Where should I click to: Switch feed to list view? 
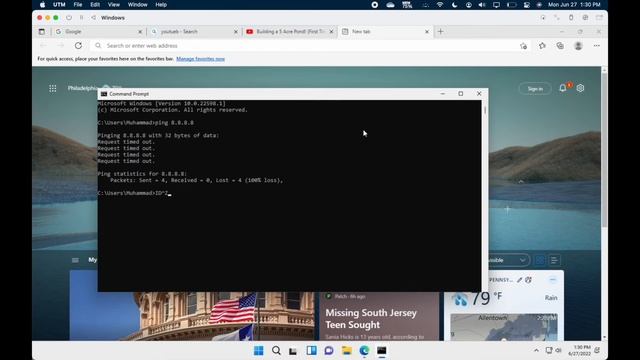554,260
